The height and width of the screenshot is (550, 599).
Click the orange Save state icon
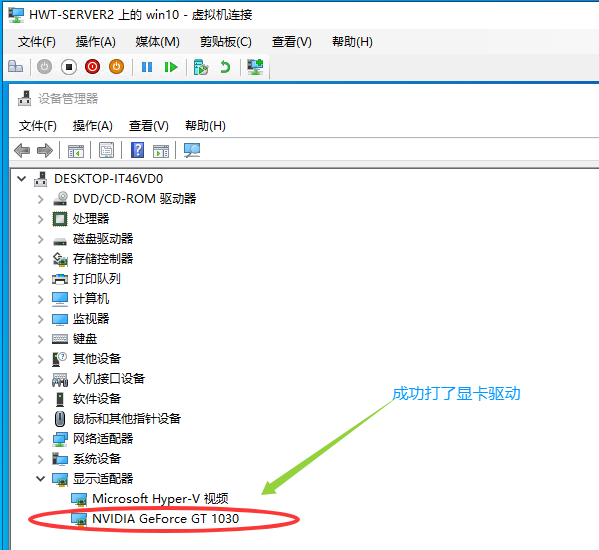pyautogui.click(x=117, y=67)
